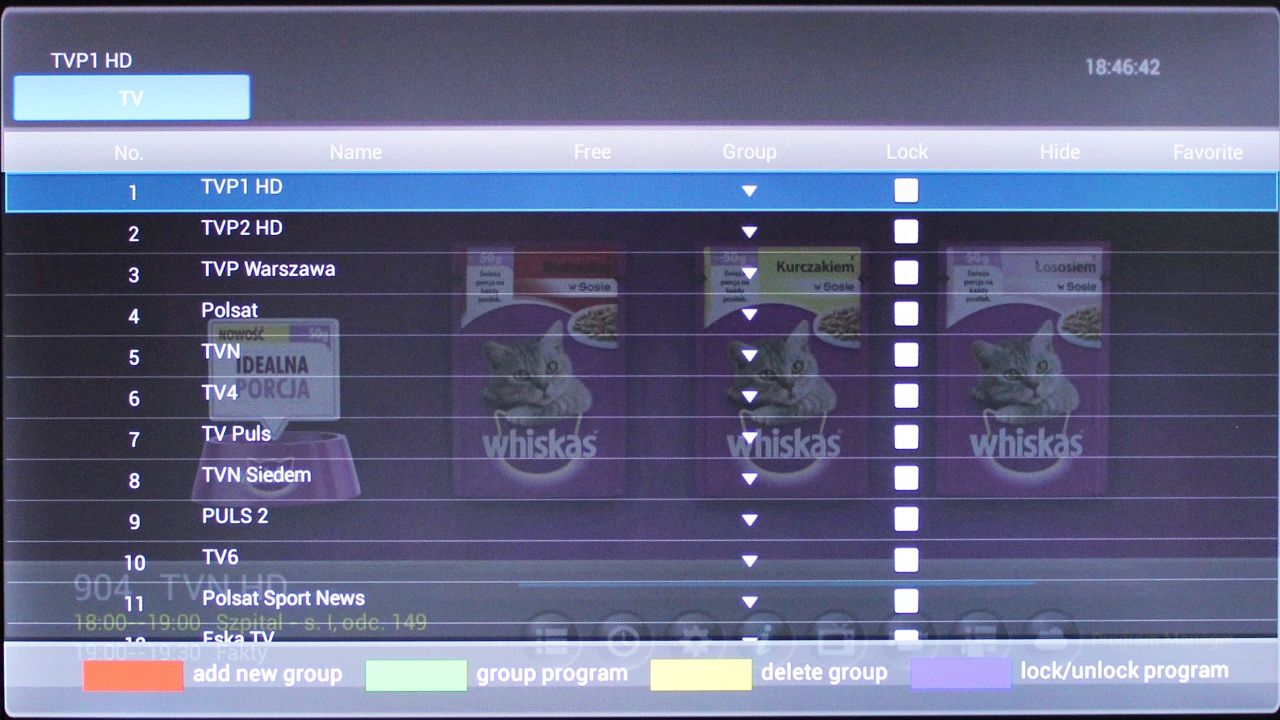This screenshot has width=1280, height=720.
Task: Click channel number 1 in first row
Action: (x=133, y=193)
